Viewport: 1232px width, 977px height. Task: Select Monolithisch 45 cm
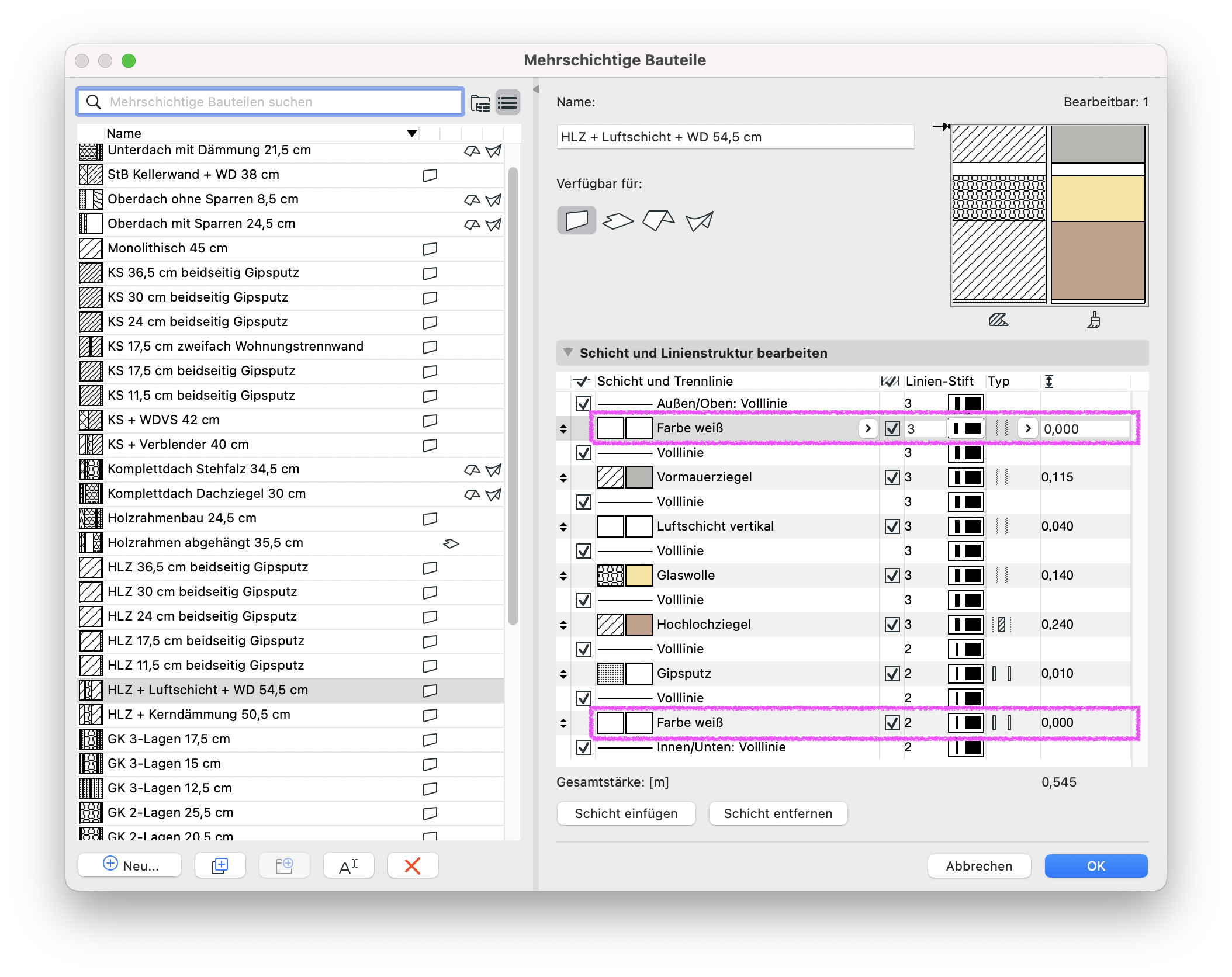tap(290, 248)
